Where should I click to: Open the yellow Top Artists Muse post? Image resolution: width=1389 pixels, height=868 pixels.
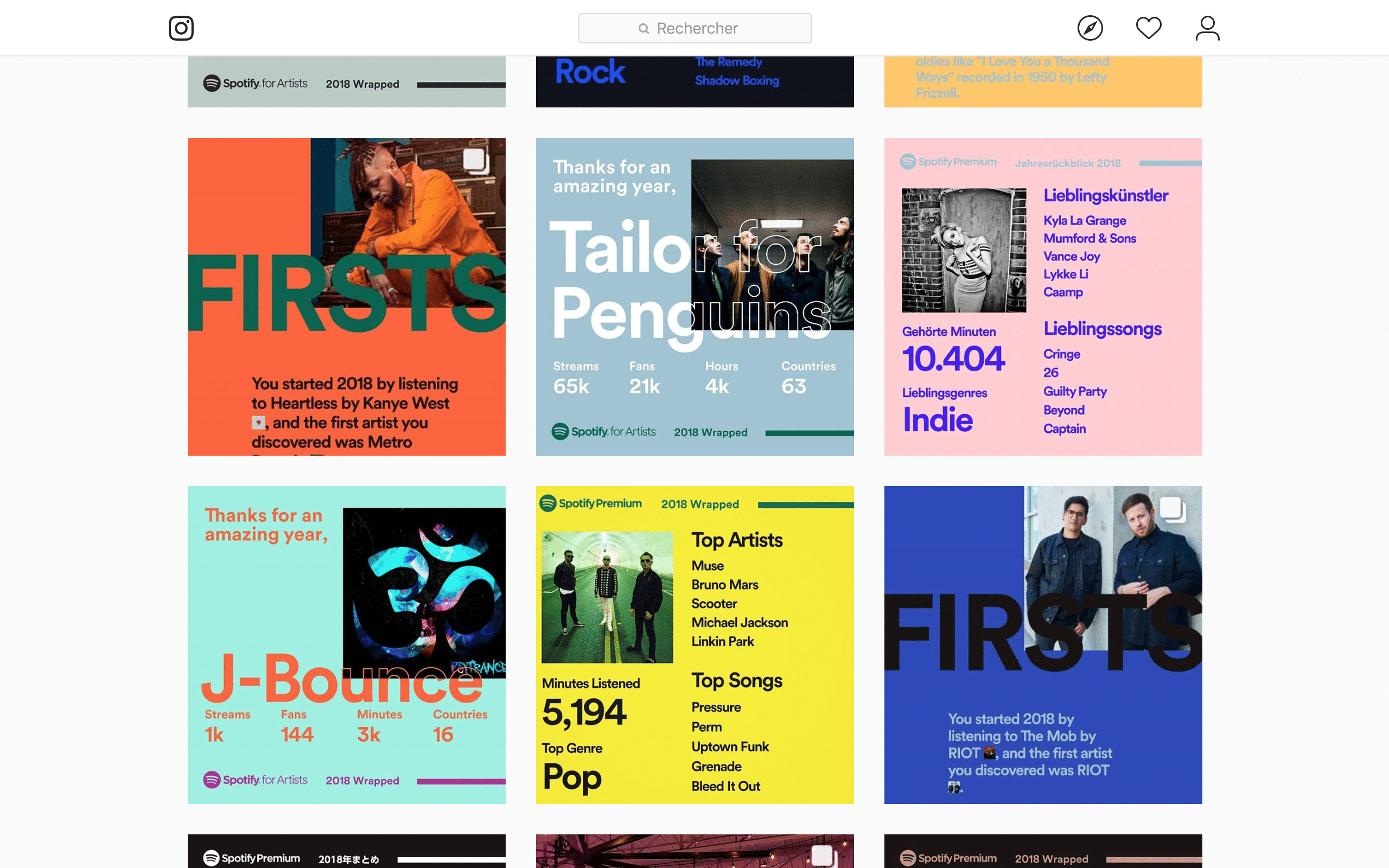694,644
